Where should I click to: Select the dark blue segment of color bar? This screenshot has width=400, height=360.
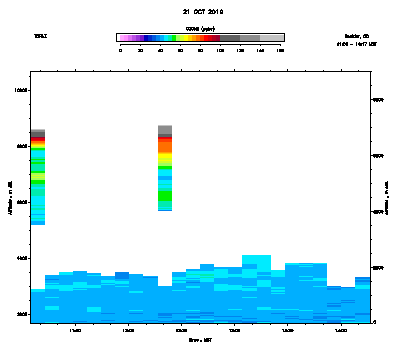(x=146, y=38)
